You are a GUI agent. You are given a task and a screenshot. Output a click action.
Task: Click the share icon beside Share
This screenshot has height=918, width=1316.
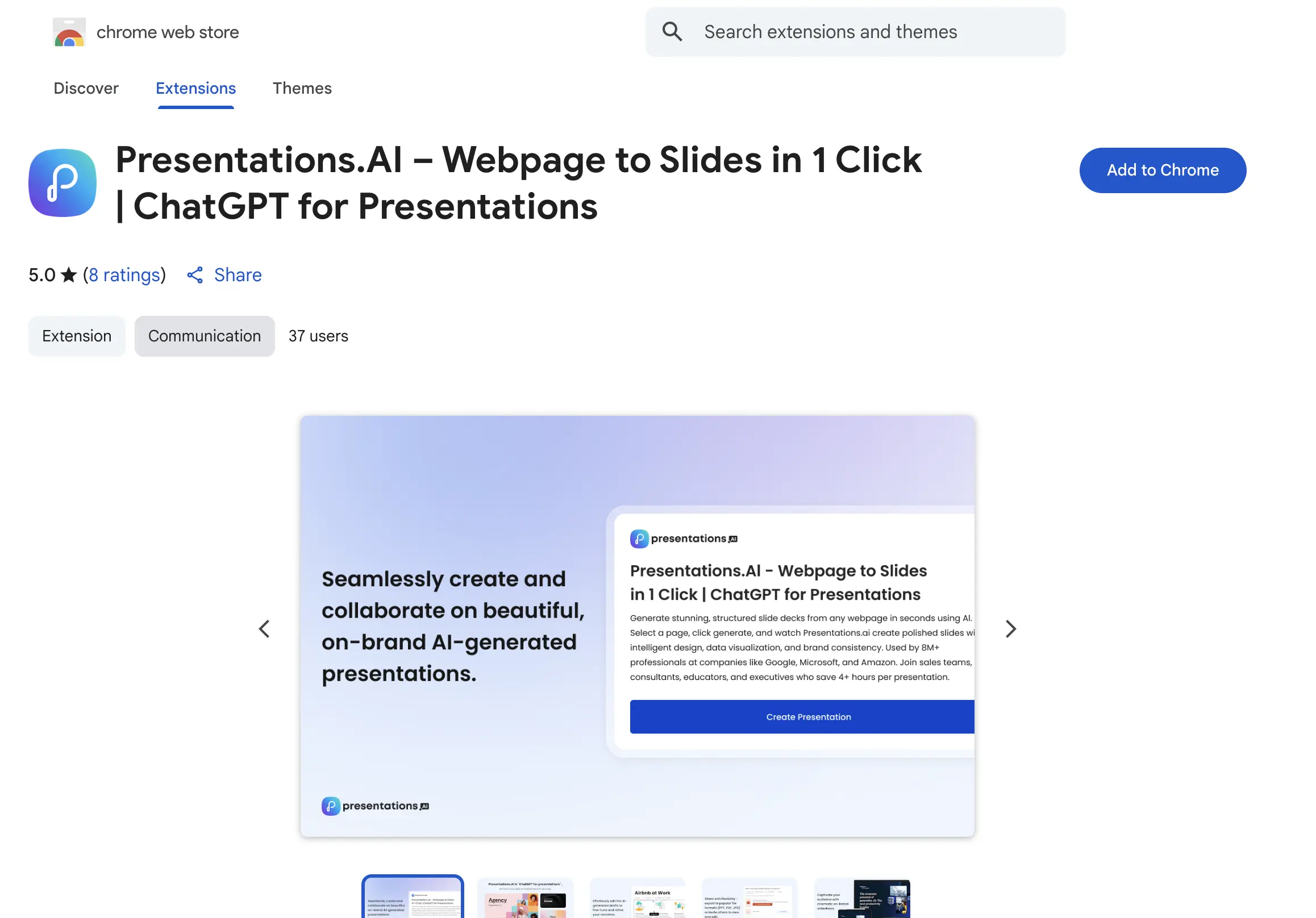click(195, 275)
